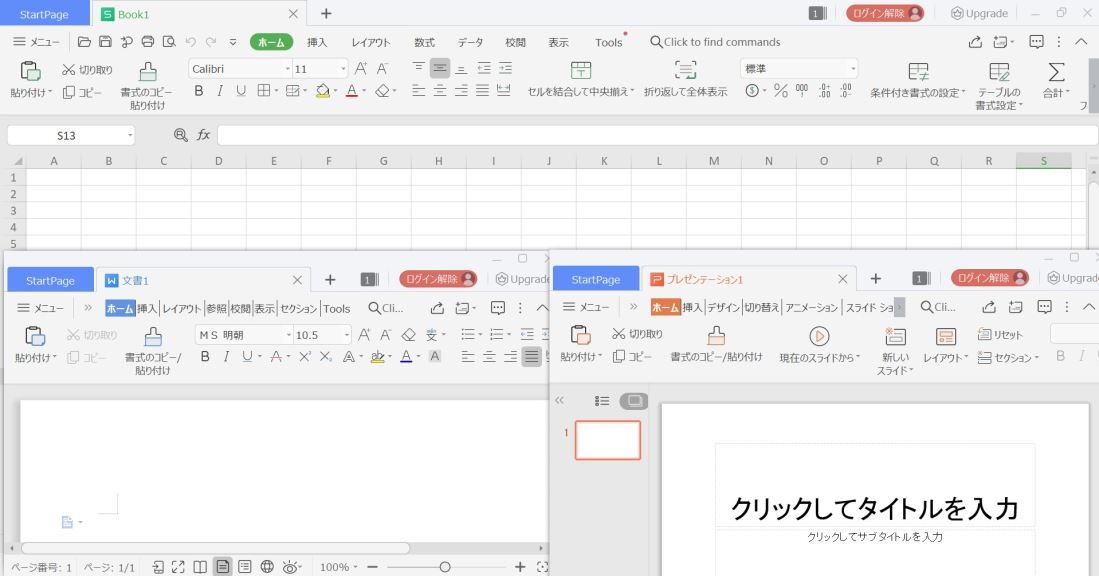Screen dimensions: 1099x576
Task: Apply fill color in the spreadsheet toolbar
Action: click(322, 91)
